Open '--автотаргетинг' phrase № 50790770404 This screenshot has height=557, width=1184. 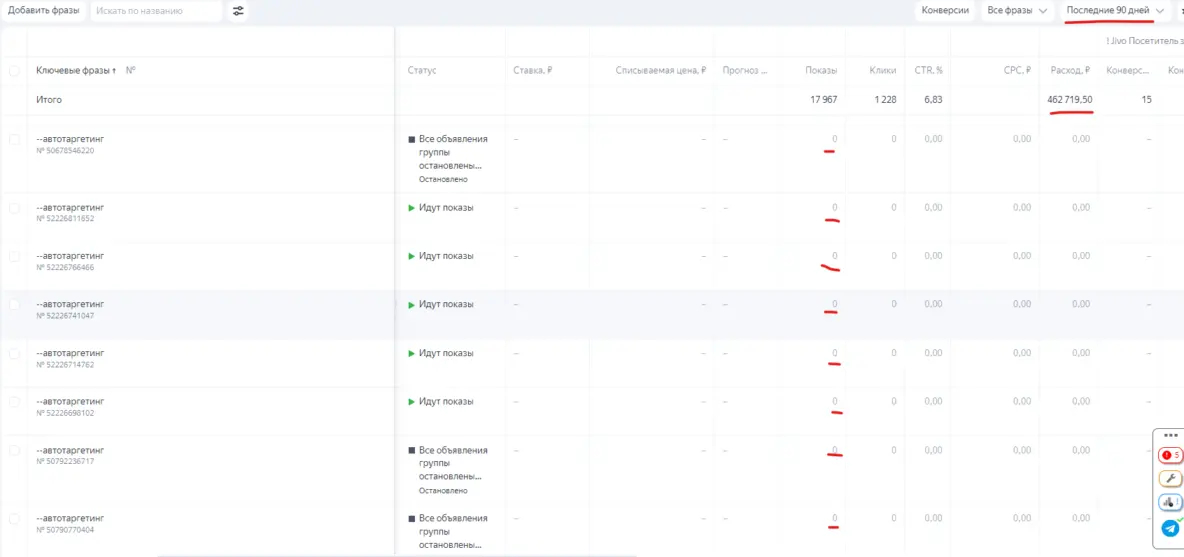tap(70, 519)
